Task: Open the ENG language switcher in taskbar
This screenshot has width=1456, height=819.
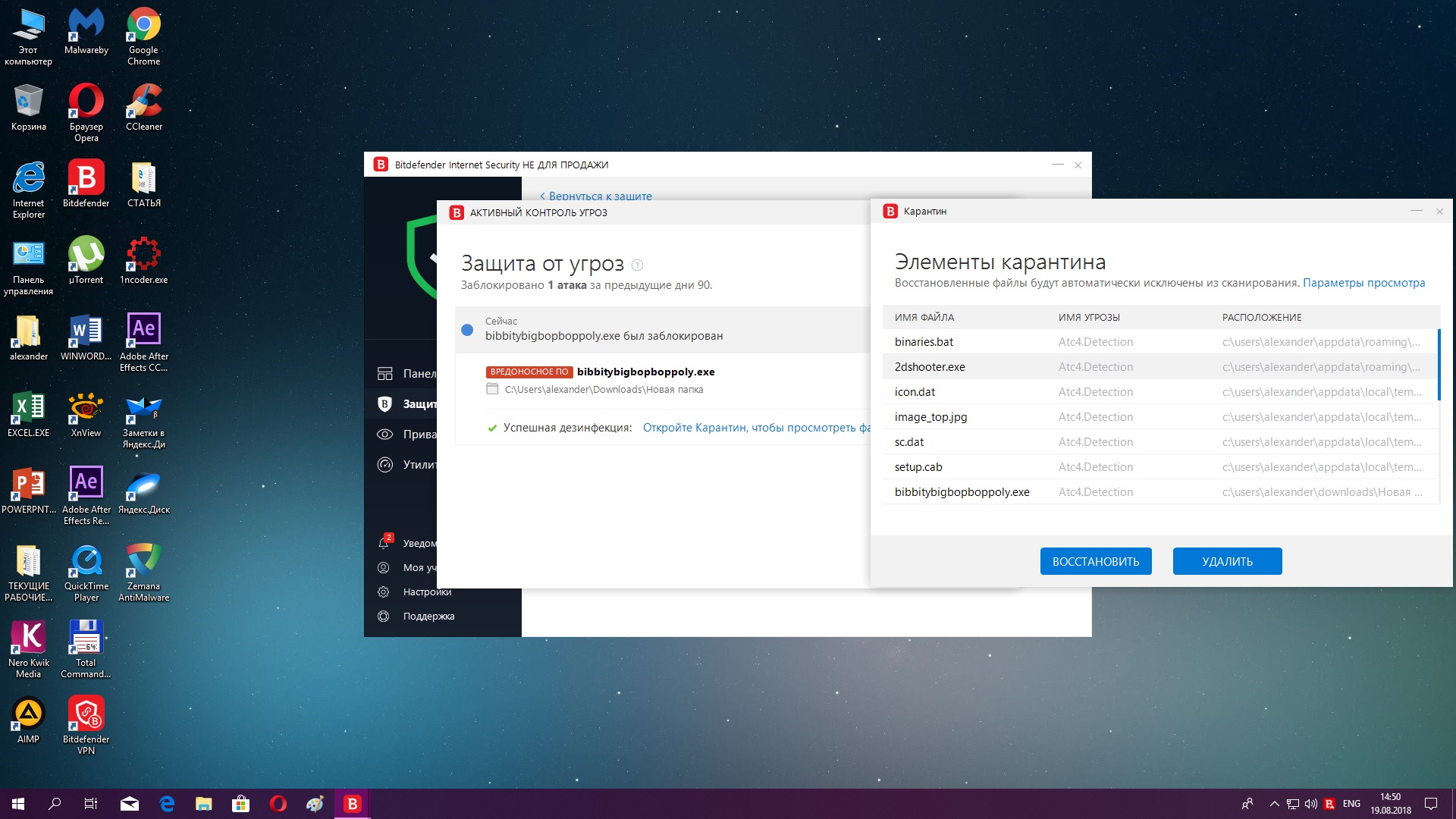Action: (x=1351, y=804)
